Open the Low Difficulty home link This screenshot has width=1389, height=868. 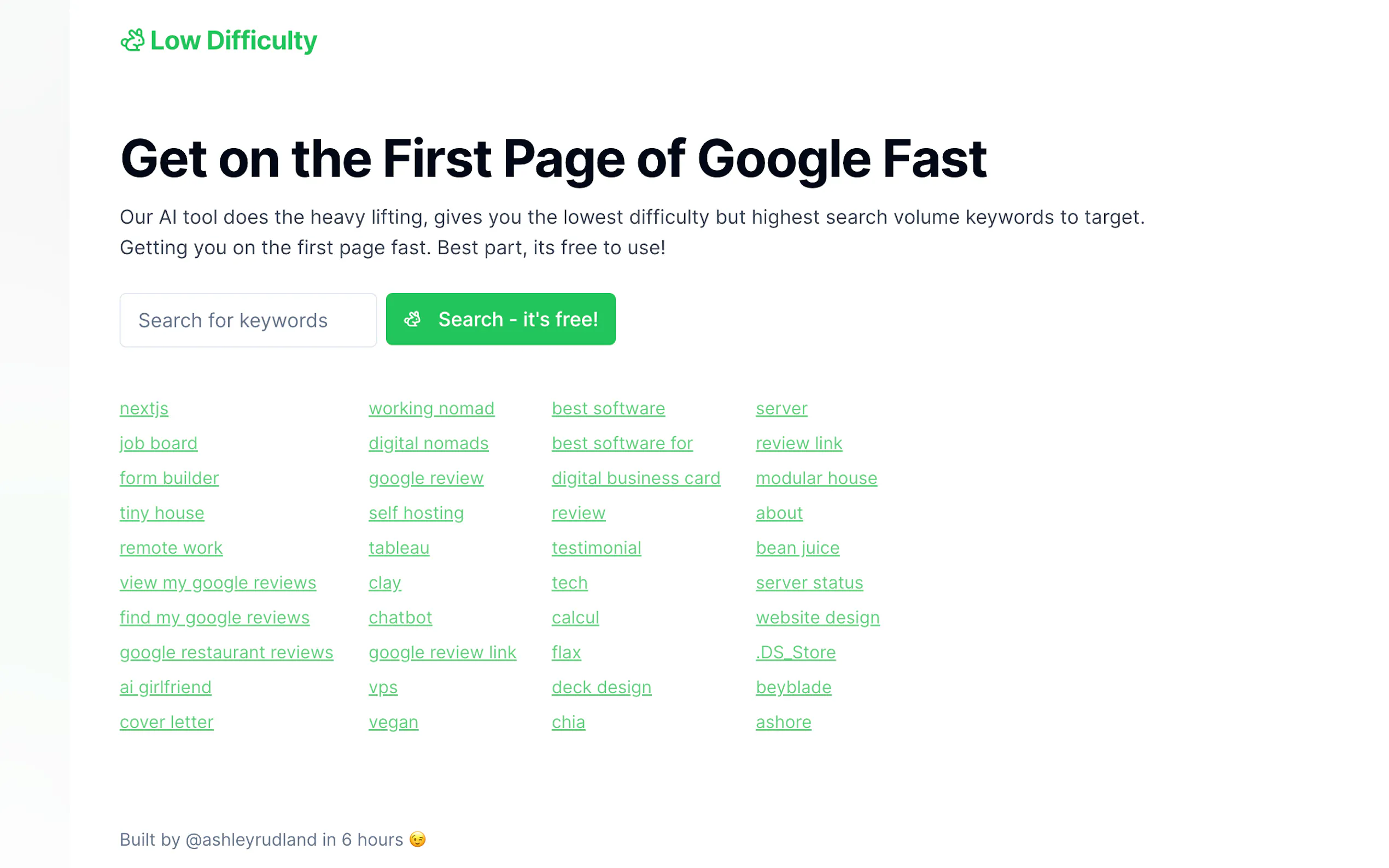tap(233, 41)
